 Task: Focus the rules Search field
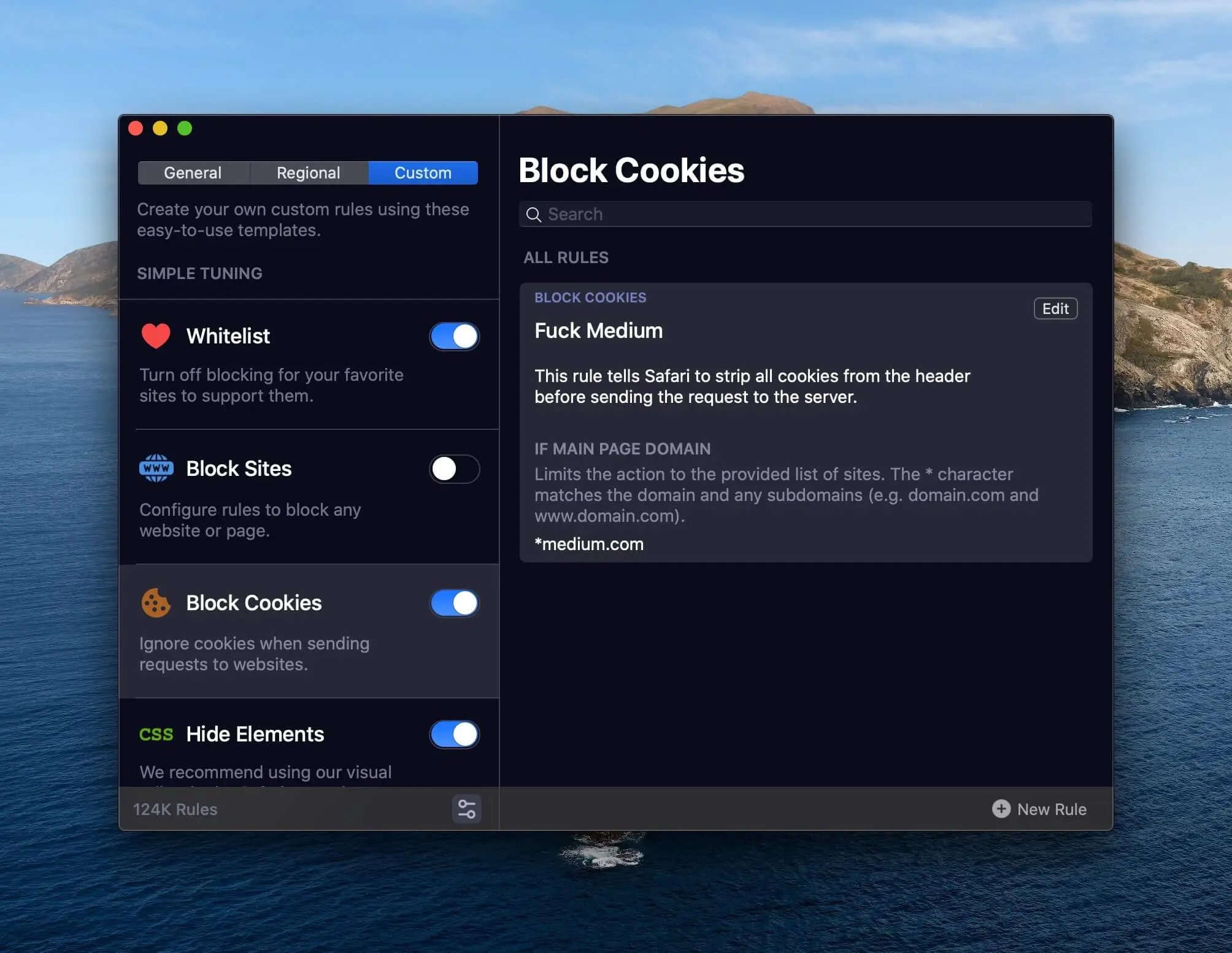[x=810, y=215]
